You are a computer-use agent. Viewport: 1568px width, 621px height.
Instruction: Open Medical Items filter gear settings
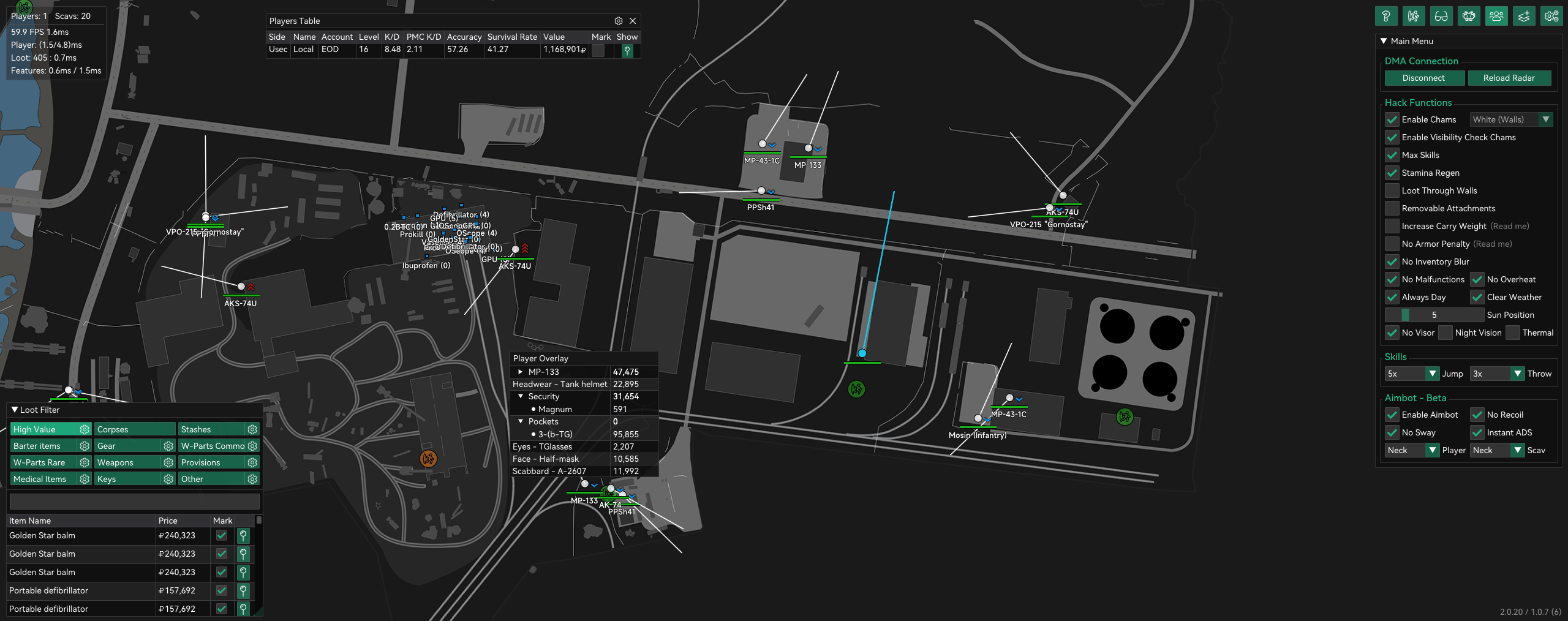click(x=85, y=479)
